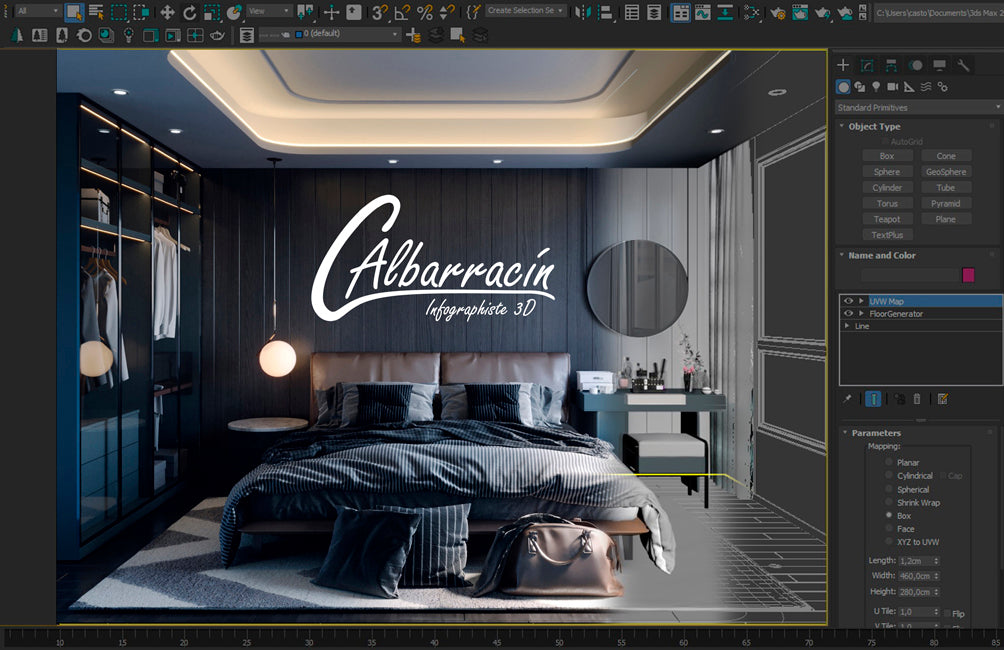This screenshot has width=1004, height=650.
Task: Open Render Setup dialog
Action: 778,12
